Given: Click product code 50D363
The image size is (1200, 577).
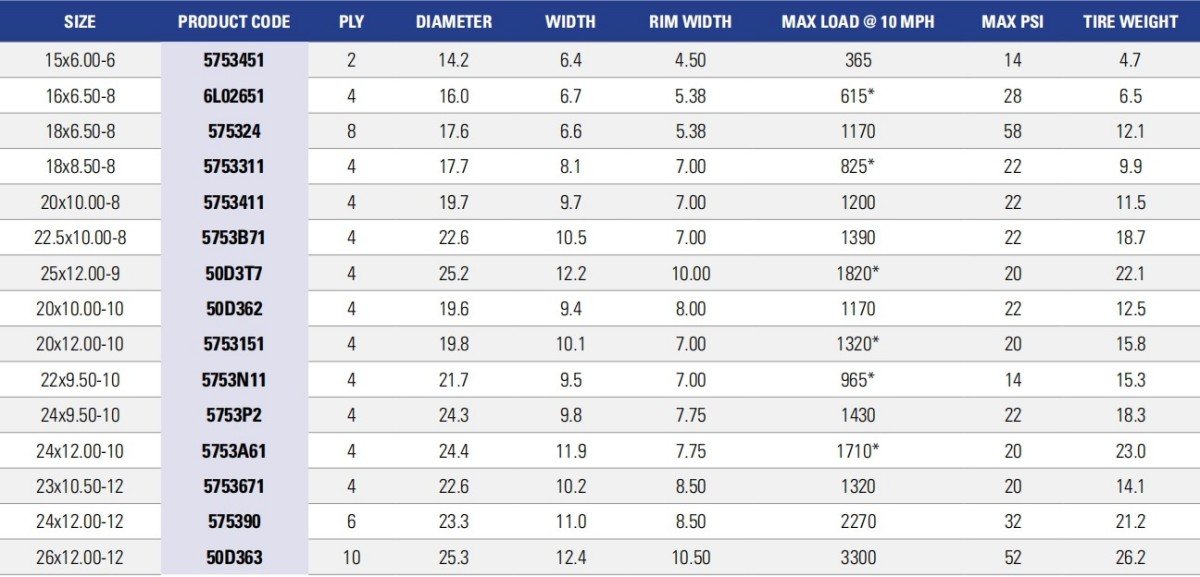Looking at the screenshot, I should click(234, 558).
